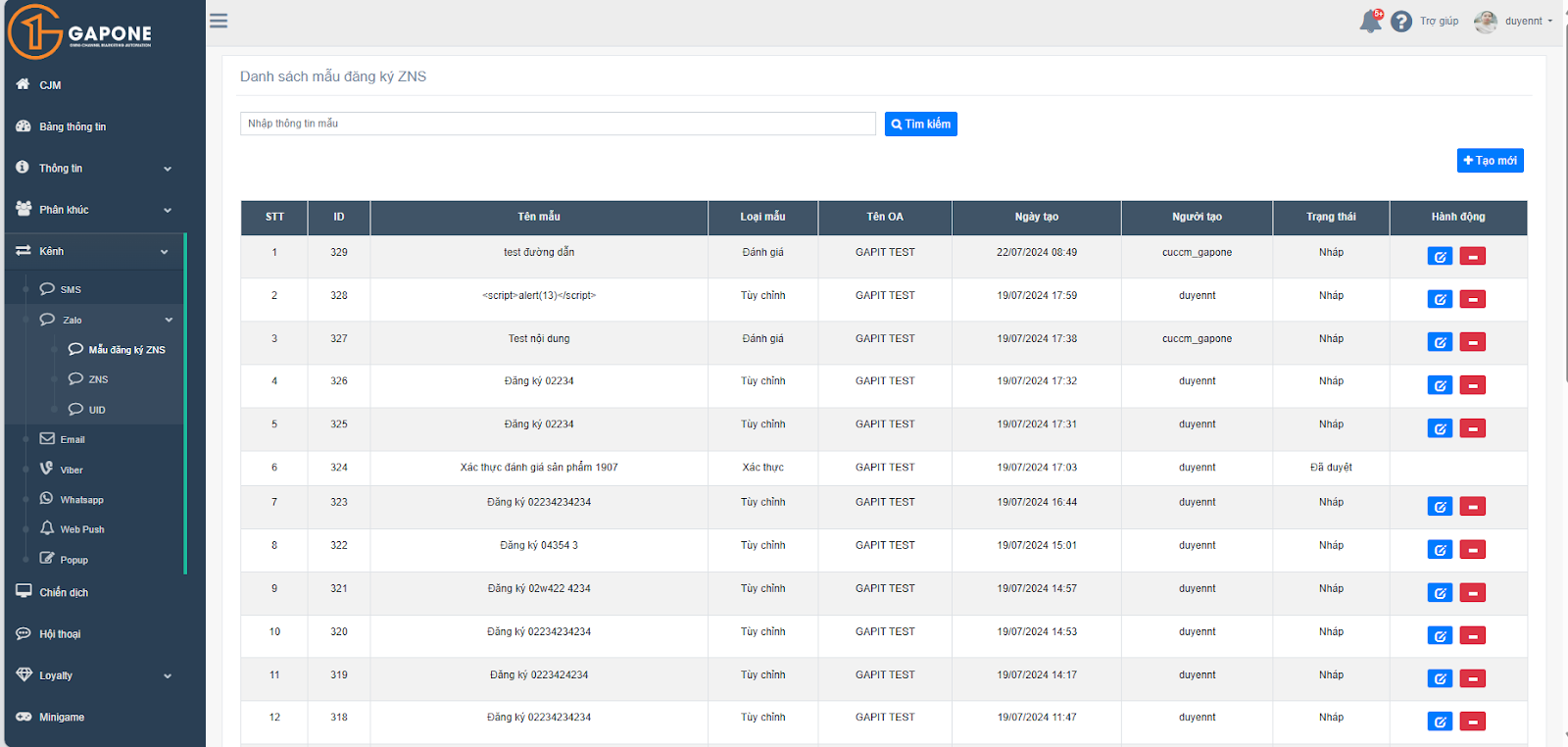The height and width of the screenshot is (747, 1568).
Task: Edit template ID 318
Action: pos(1440,722)
